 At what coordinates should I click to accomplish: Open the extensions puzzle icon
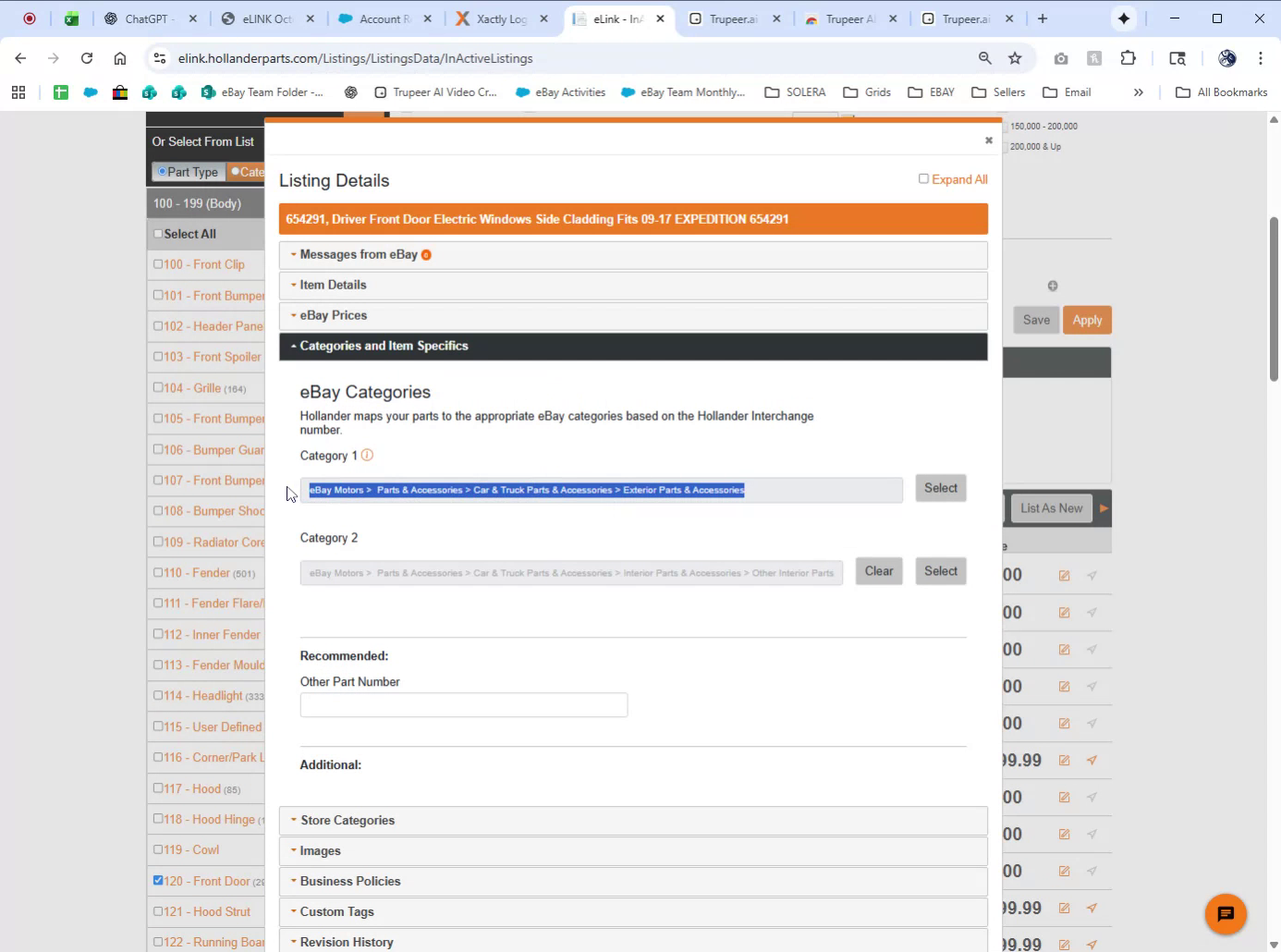click(1128, 58)
